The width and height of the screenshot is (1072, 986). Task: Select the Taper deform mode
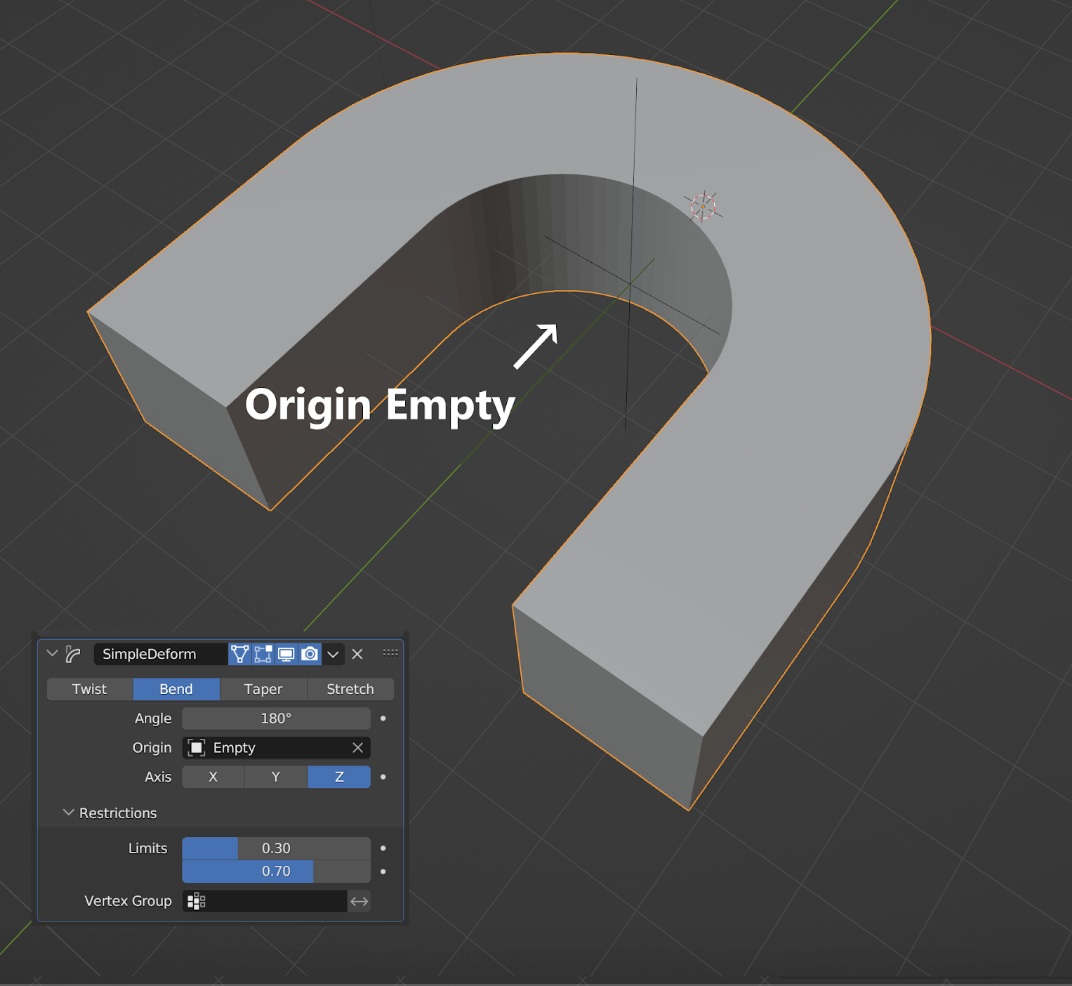(x=263, y=689)
